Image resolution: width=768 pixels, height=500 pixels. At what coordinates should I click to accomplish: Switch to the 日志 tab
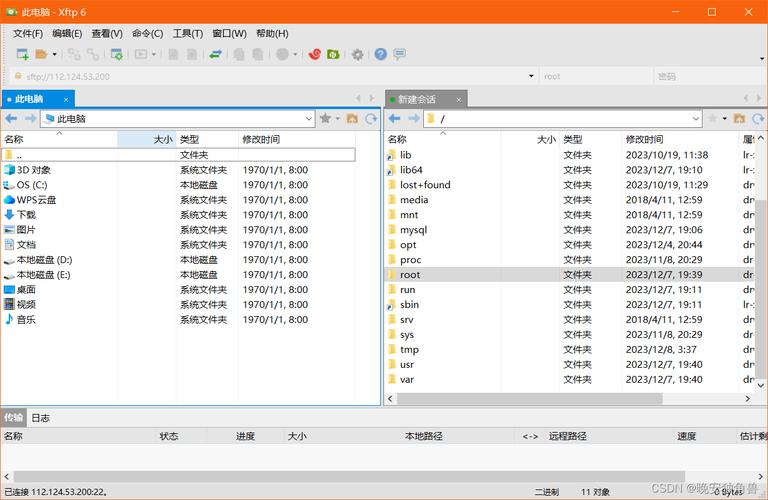click(40, 418)
